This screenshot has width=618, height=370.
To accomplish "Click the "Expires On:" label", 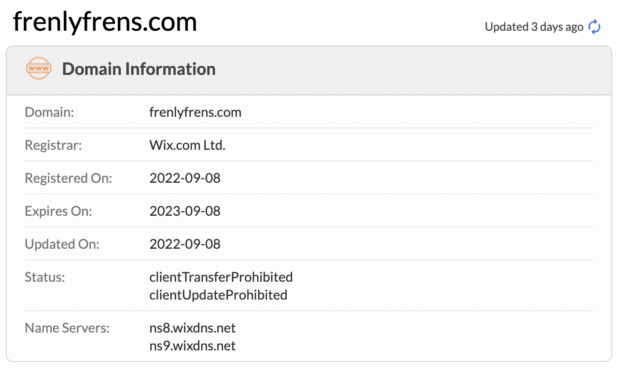I will point(58,211).
